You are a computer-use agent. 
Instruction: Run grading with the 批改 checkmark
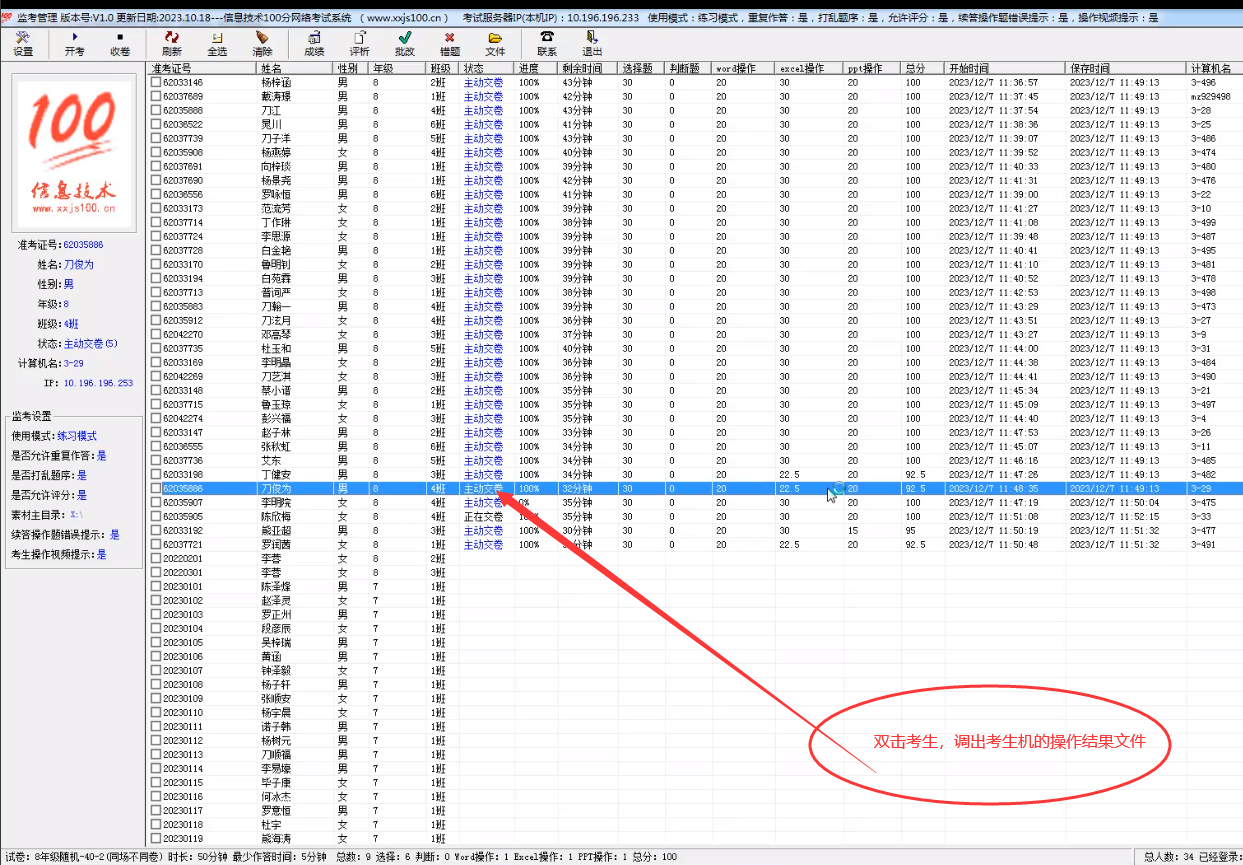click(x=405, y=43)
